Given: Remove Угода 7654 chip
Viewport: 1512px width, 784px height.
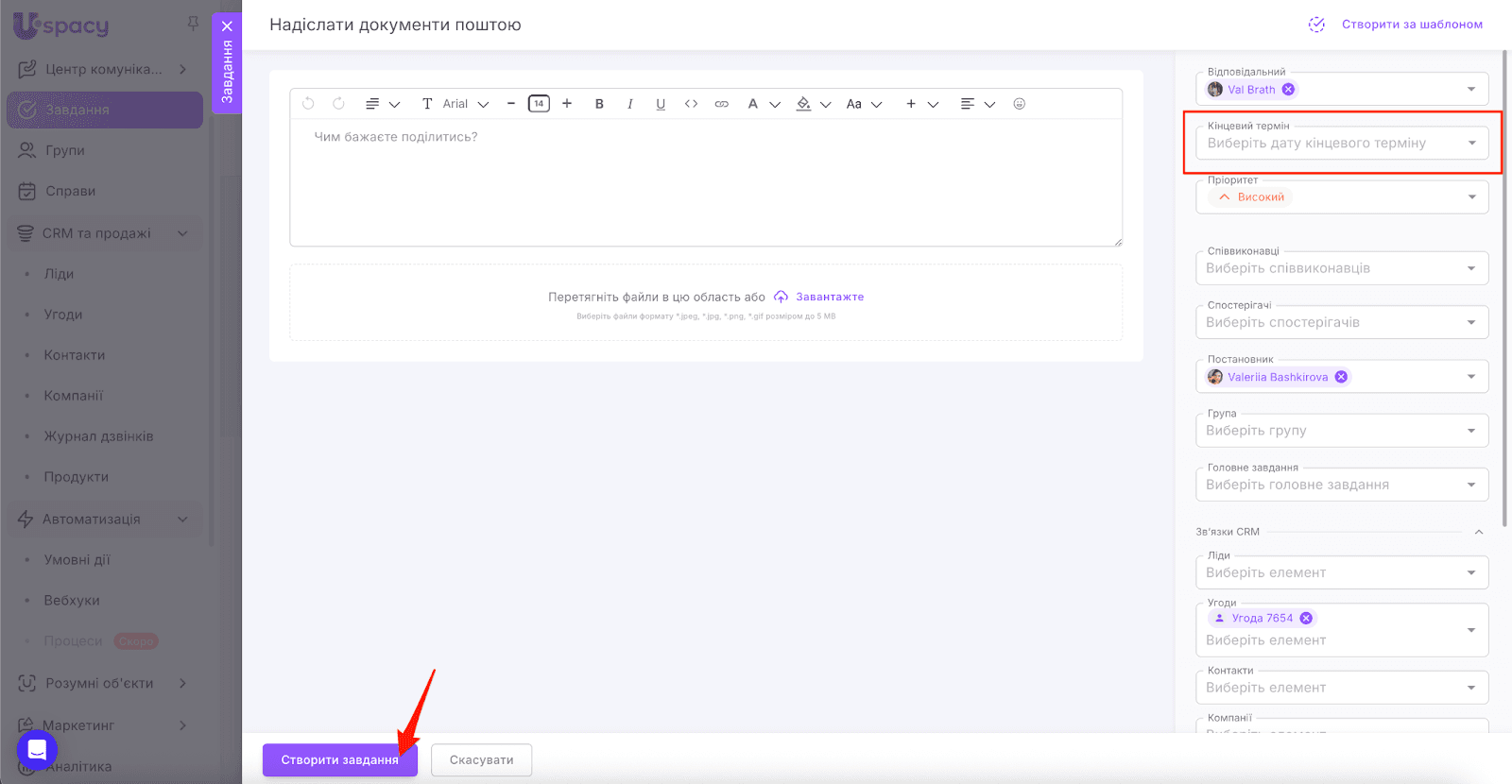Looking at the screenshot, I should [x=1306, y=618].
